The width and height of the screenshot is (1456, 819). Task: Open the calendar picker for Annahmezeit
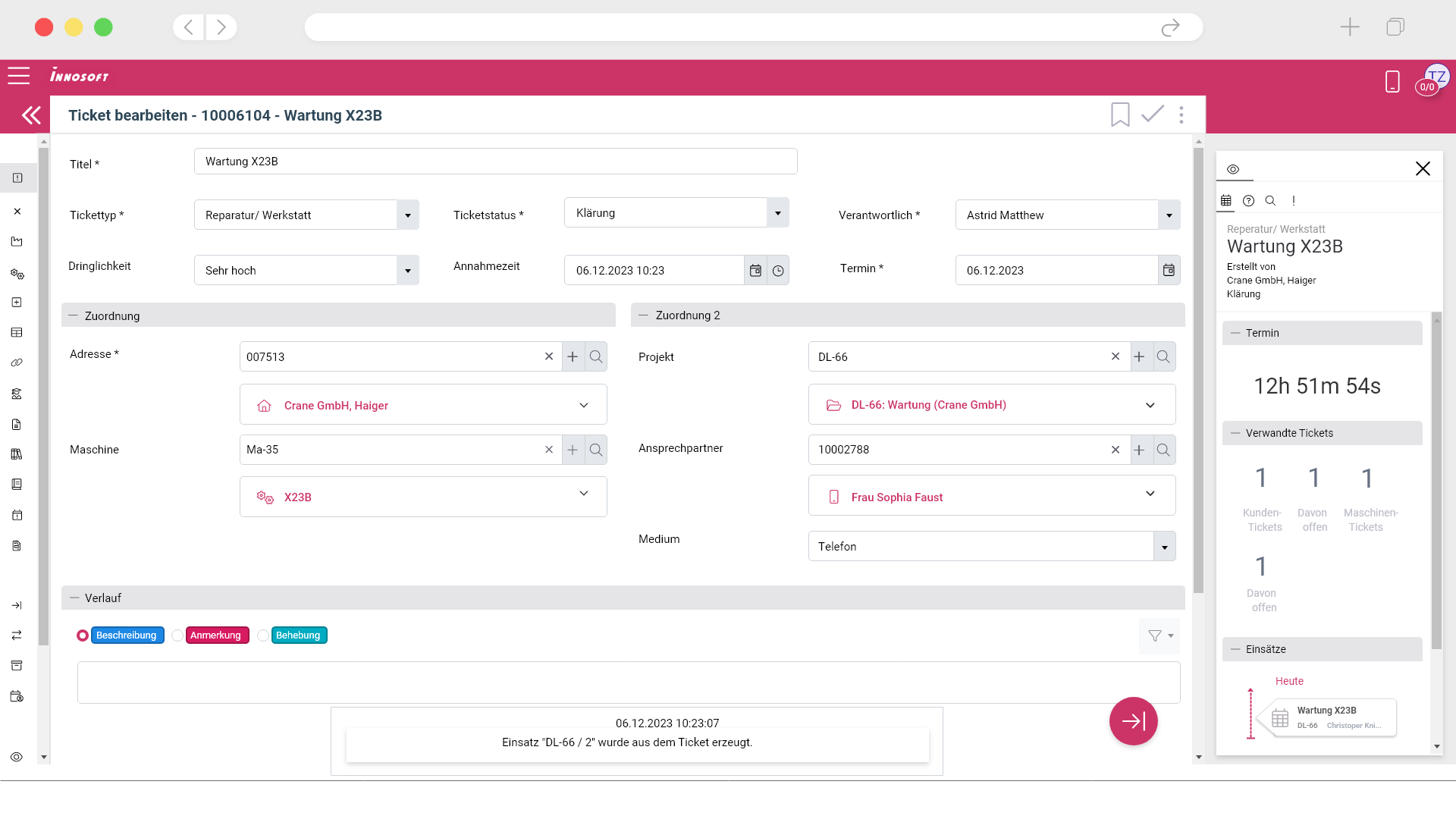pyautogui.click(x=755, y=270)
